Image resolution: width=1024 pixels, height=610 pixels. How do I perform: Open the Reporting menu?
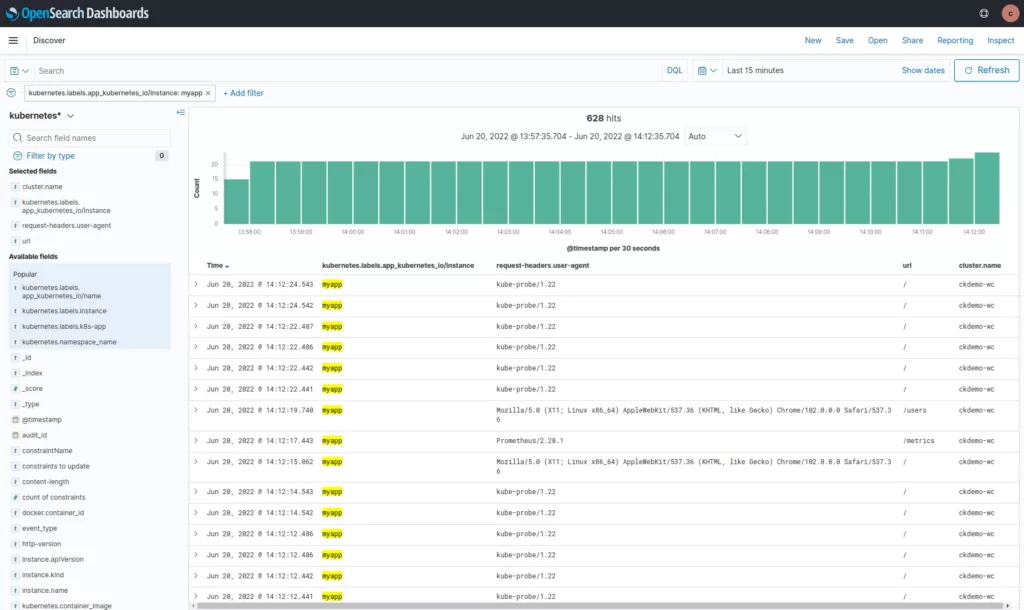(x=954, y=41)
